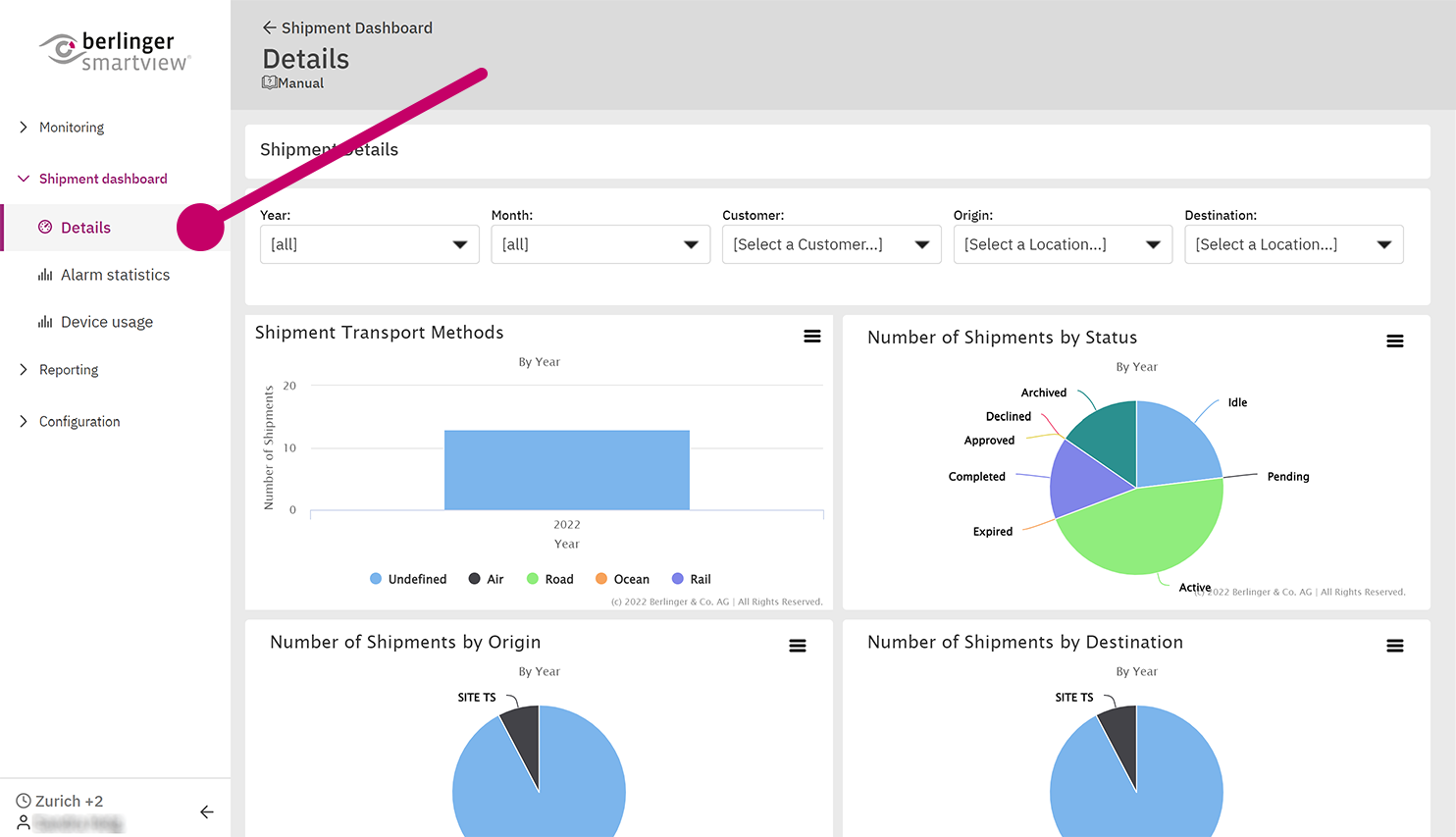Viewport: 1456px width, 837px height.
Task: Go to Alarm statistics page
Action: click(115, 275)
